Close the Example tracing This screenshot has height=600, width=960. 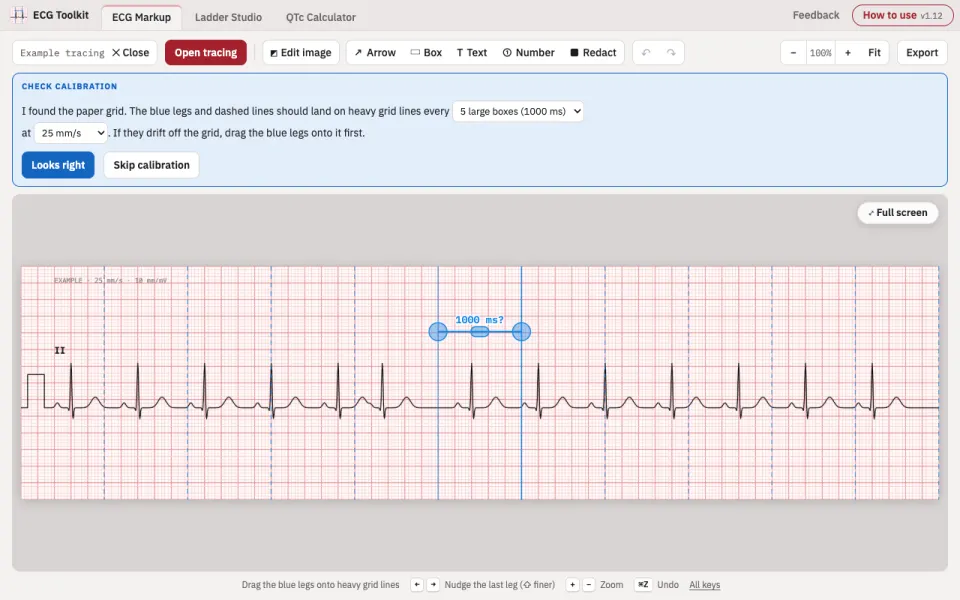pos(130,53)
